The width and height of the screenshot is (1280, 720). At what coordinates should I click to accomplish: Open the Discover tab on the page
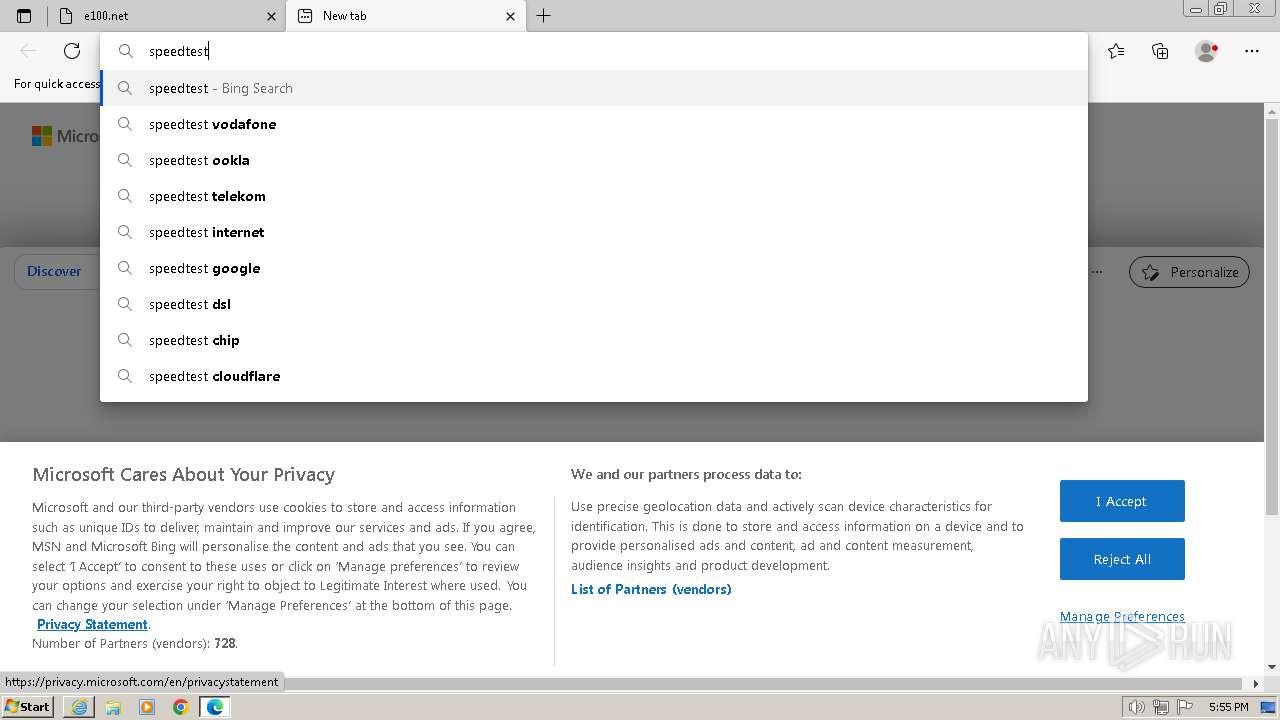click(x=54, y=271)
